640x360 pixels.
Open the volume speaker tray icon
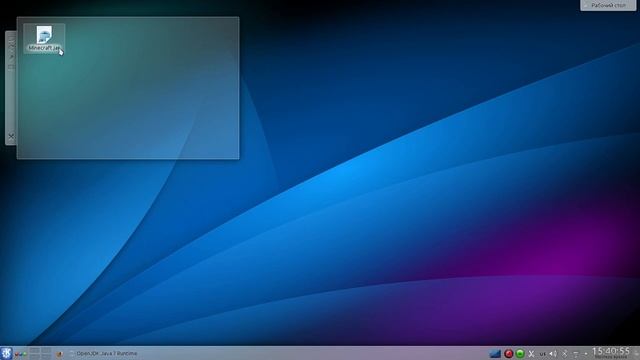(x=553, y=354)
